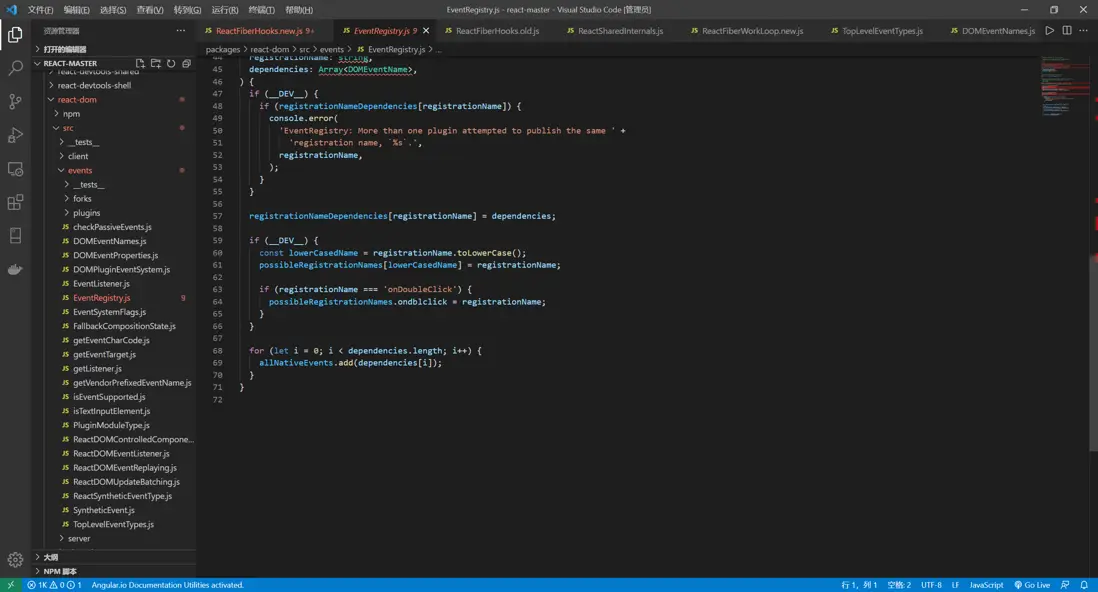Click JavaScript language mode in status bar
The image size is (1098, 592).
986,585
